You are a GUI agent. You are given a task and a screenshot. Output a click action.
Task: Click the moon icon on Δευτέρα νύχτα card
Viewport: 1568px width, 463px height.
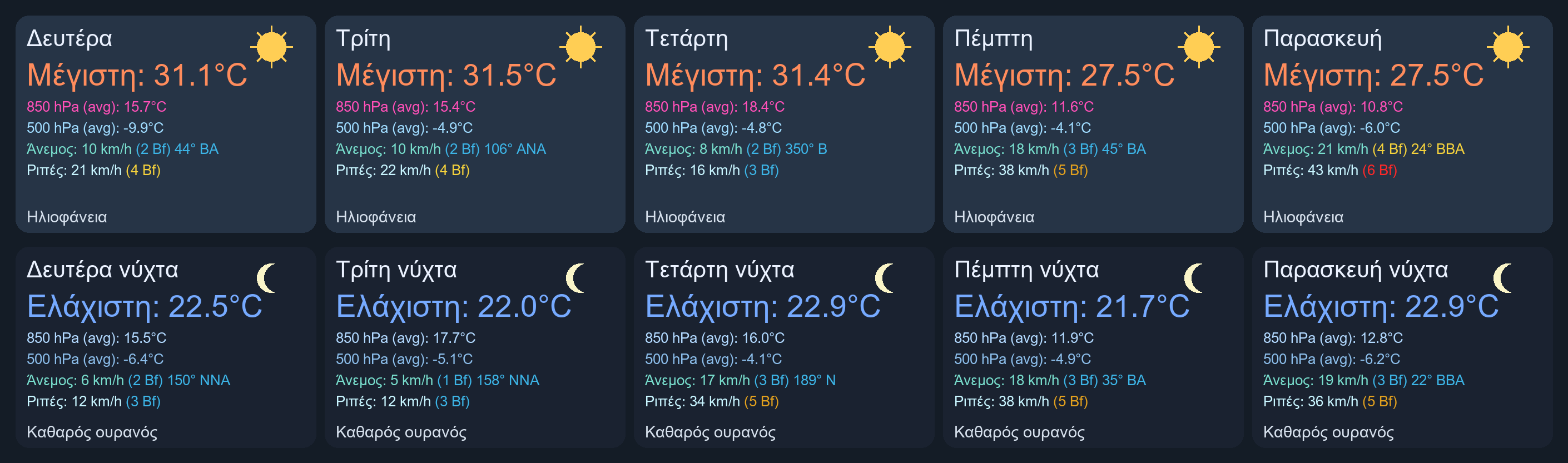[266, 278]
